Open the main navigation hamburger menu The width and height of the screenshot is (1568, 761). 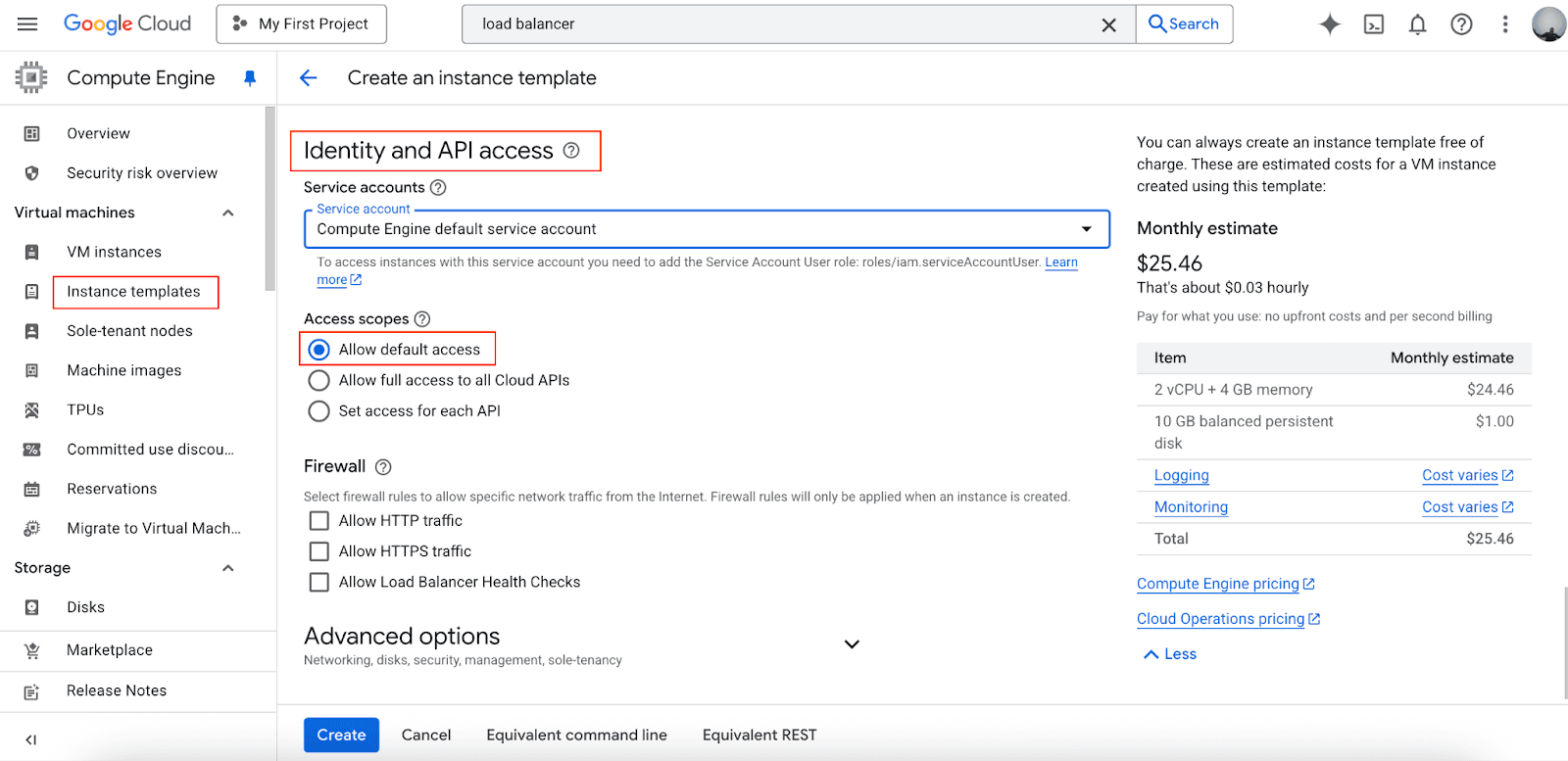[x=27, y=24]
